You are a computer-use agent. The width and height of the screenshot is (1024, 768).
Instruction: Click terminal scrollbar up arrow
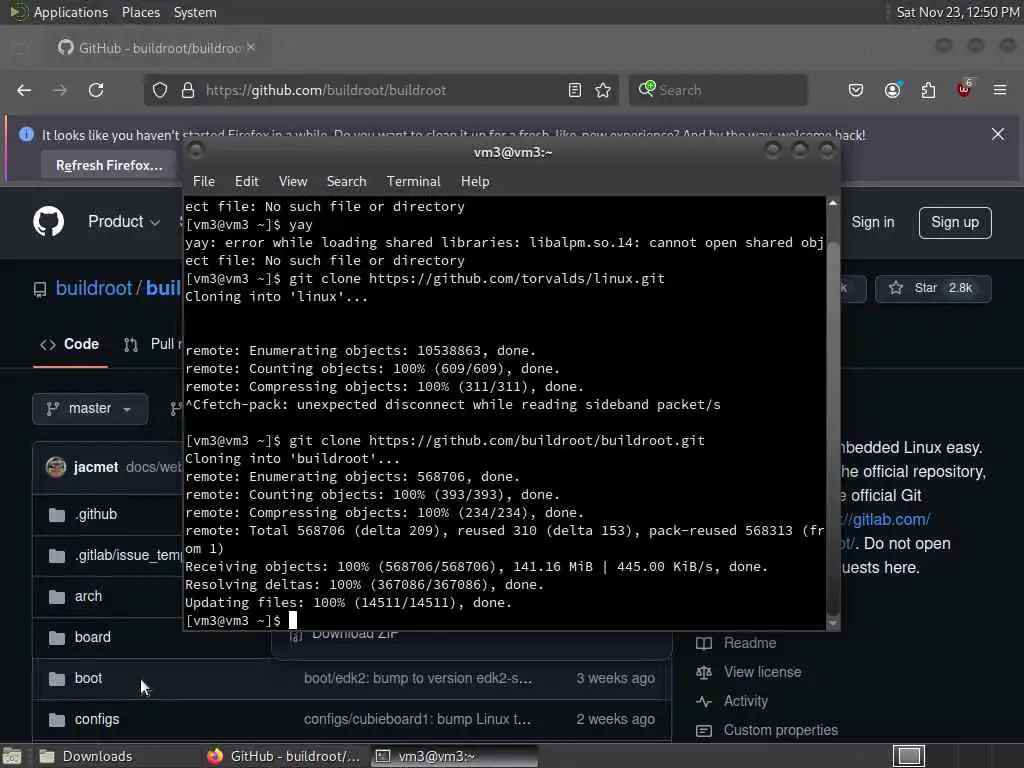(x=833, y=203)
